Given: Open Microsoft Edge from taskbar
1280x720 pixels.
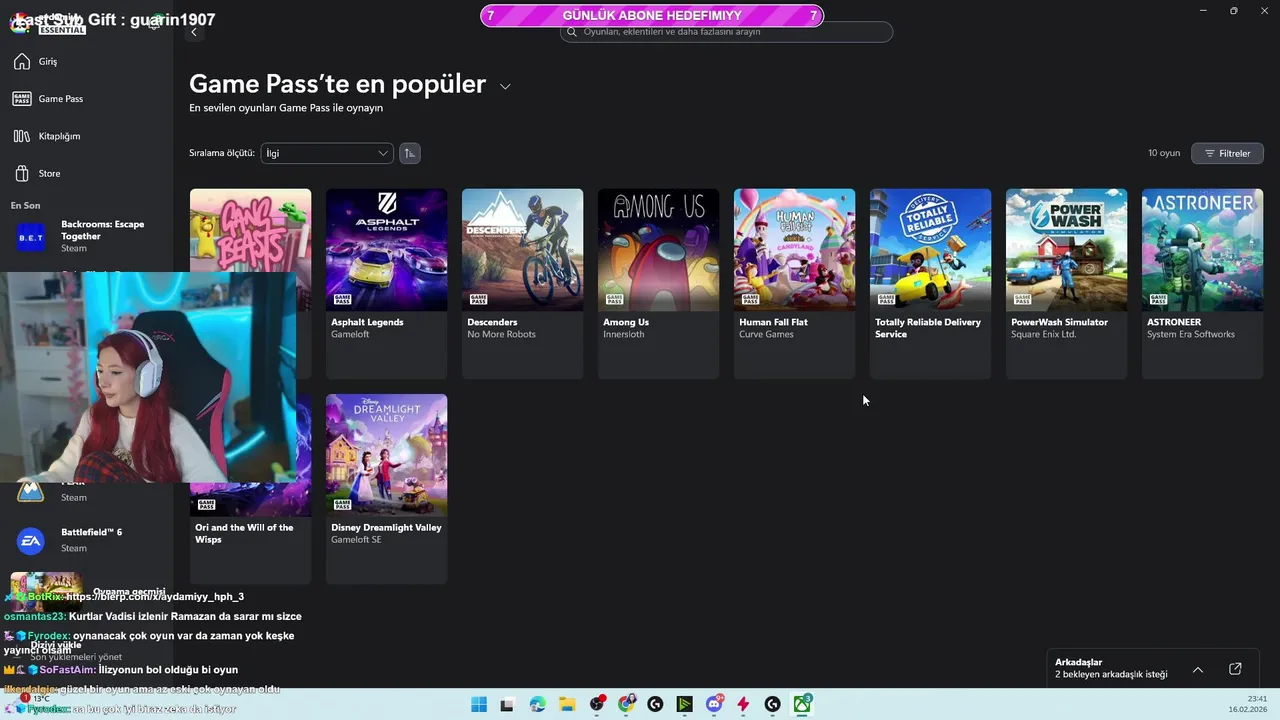Looking at the screenshot, I should pos(537,704).
